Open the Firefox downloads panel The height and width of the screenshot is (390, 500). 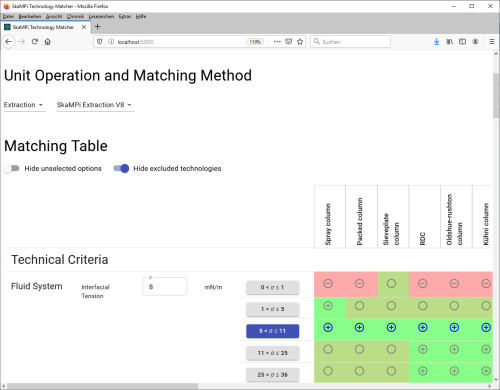point(436,42)
